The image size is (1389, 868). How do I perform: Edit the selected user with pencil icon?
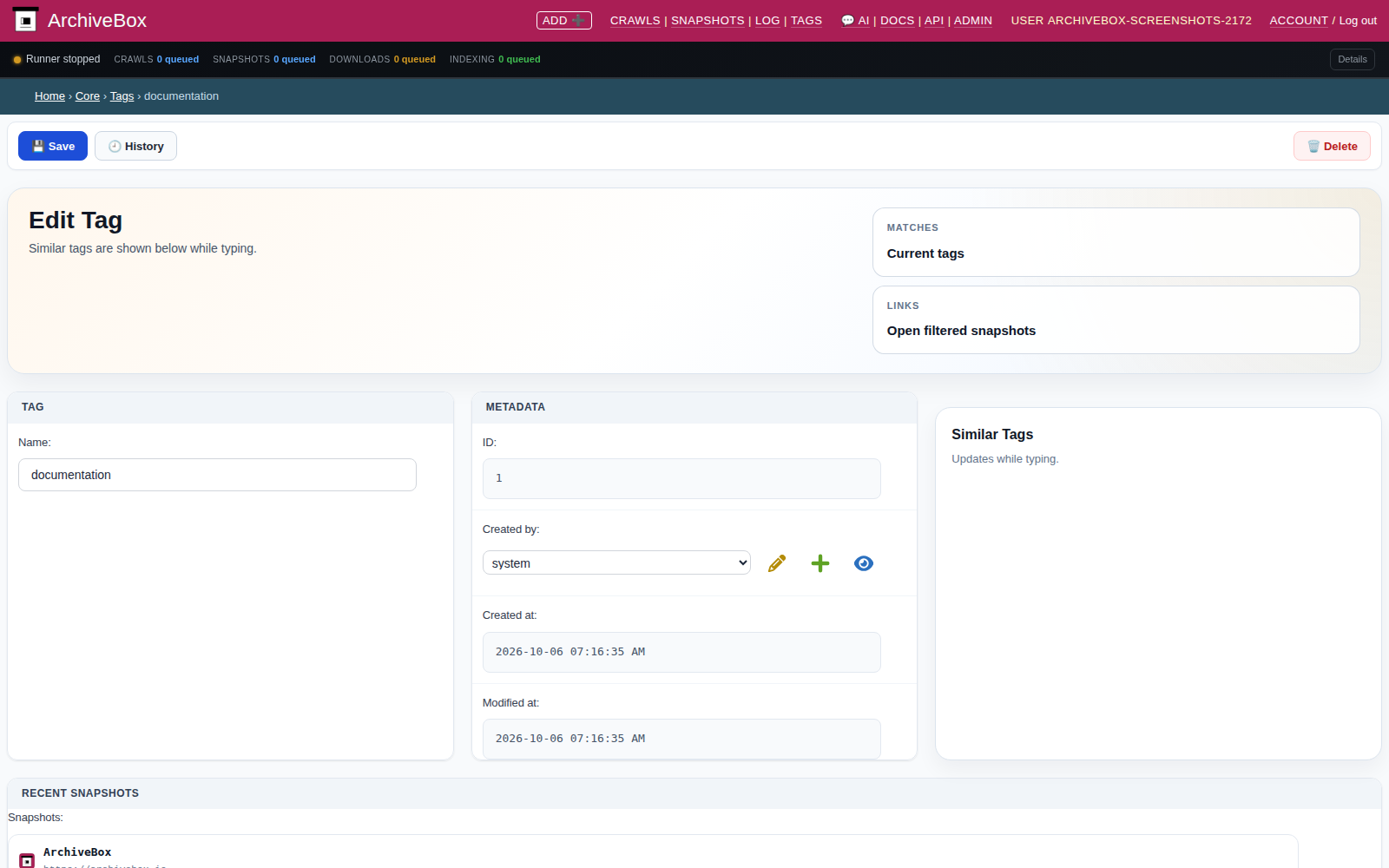coord(777,563)
